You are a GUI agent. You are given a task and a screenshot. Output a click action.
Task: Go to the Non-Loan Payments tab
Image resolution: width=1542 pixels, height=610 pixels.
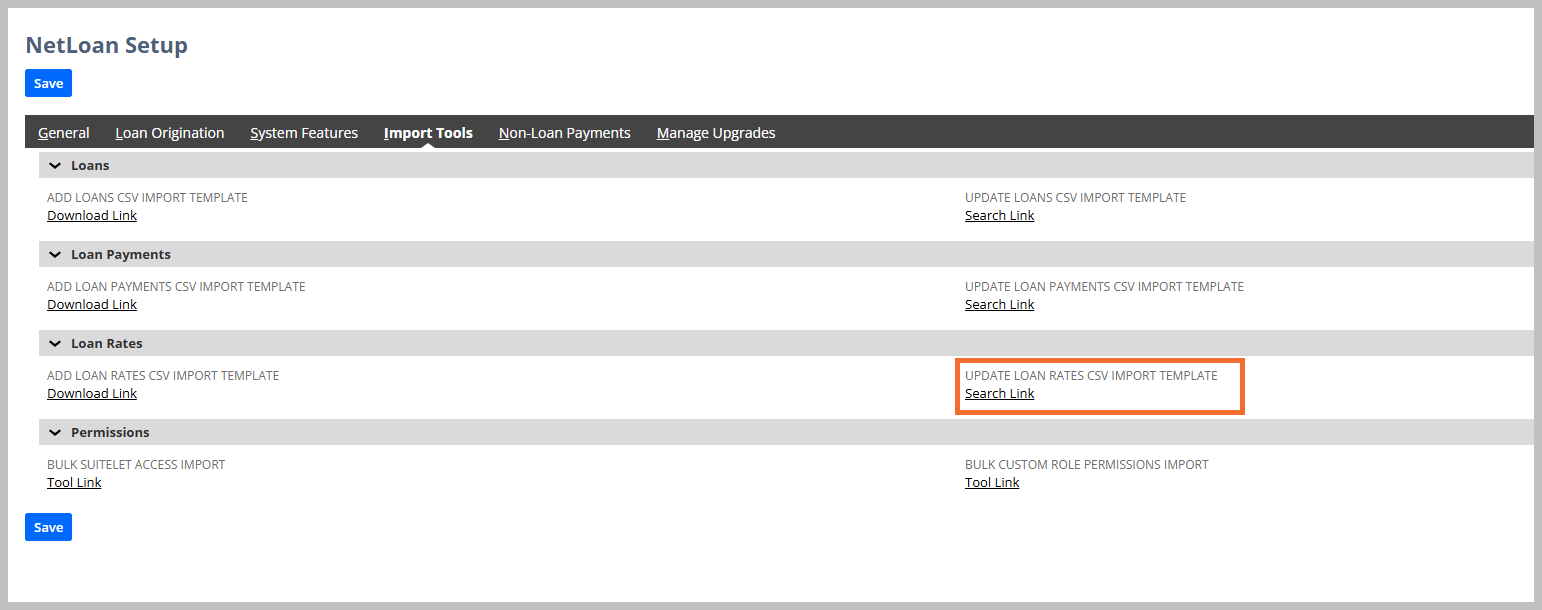coord(565,133)
